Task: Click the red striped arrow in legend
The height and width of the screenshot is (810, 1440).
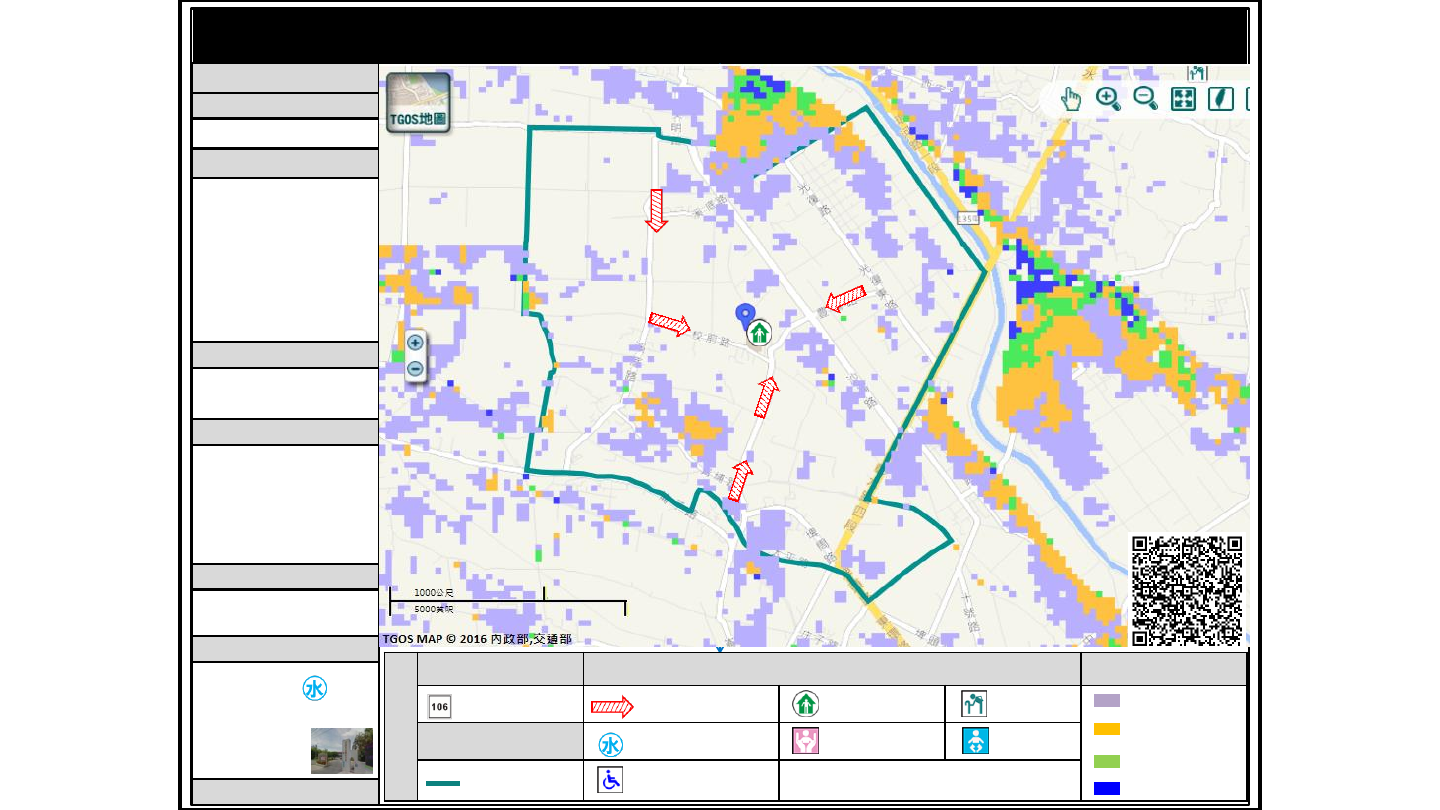Action: click(612, 707)
